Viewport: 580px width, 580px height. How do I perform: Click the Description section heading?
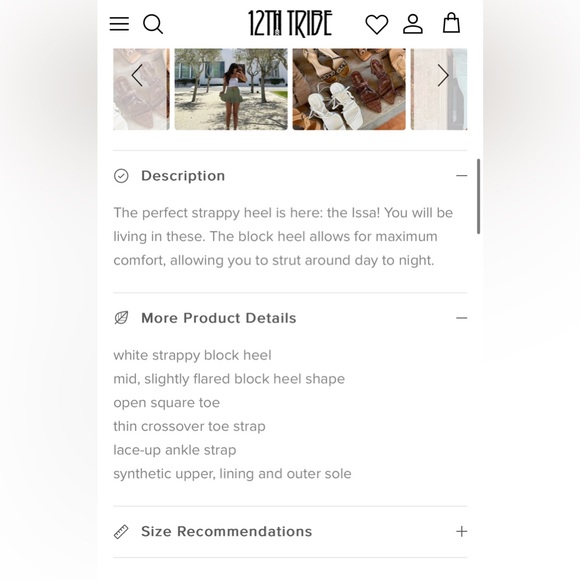click(x=183, y=176)
